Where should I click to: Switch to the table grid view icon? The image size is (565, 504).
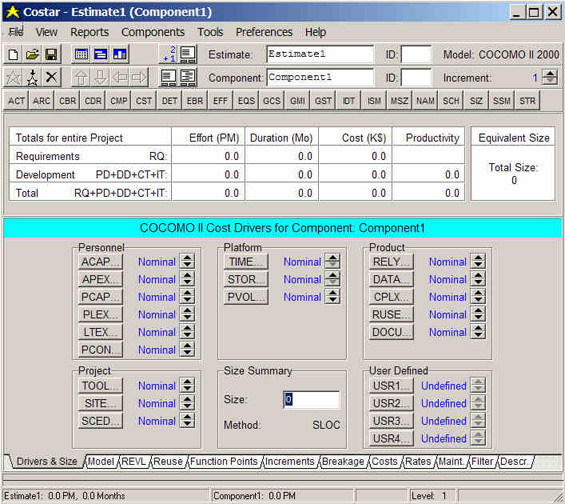(81, 55)
